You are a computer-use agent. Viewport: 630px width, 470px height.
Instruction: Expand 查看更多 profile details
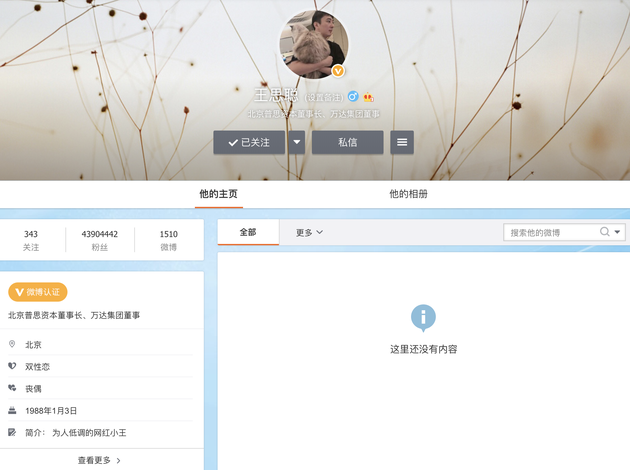click(x=100, y=460)
